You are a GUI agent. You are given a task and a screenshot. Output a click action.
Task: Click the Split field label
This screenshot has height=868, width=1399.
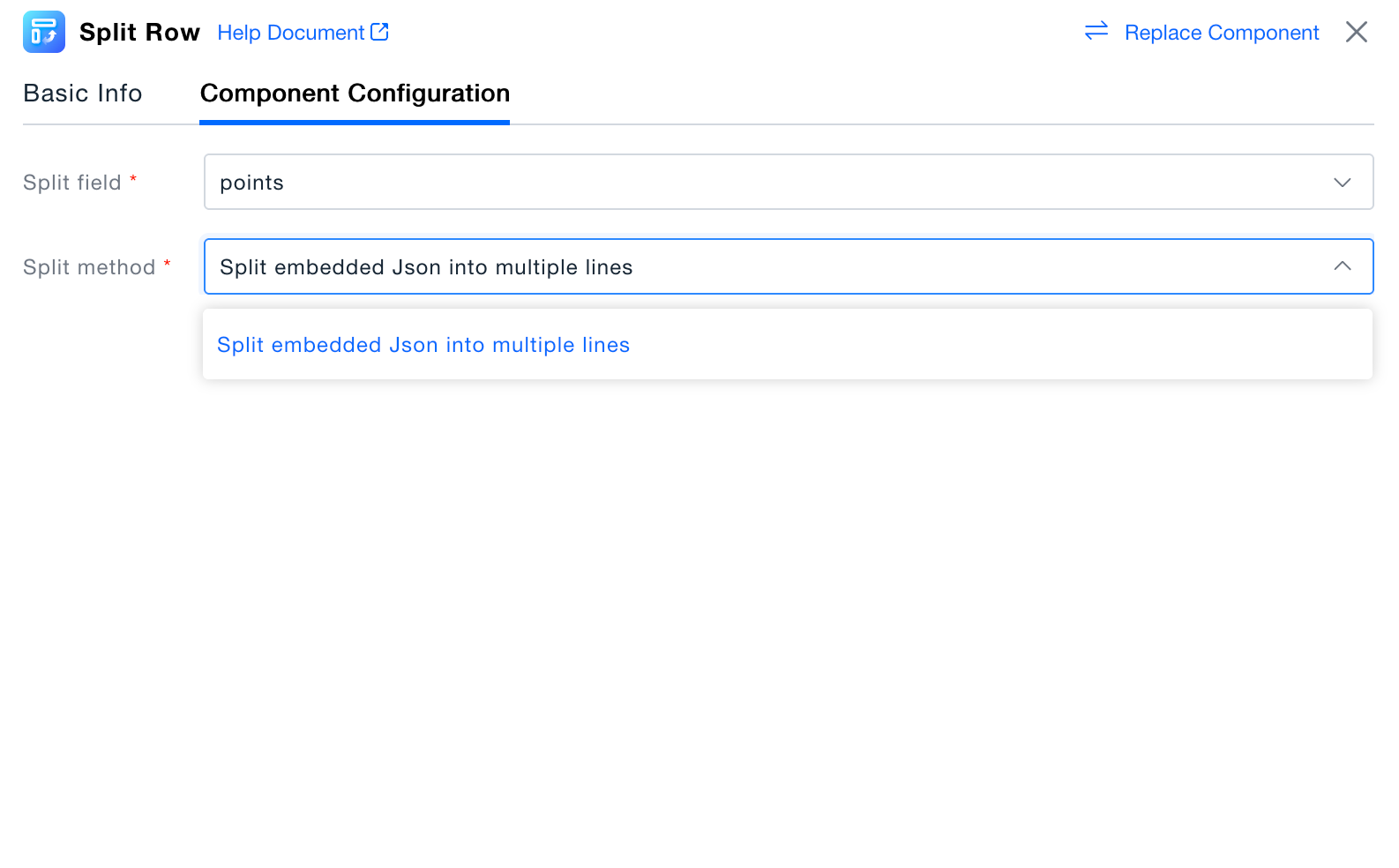coord(72,183)
